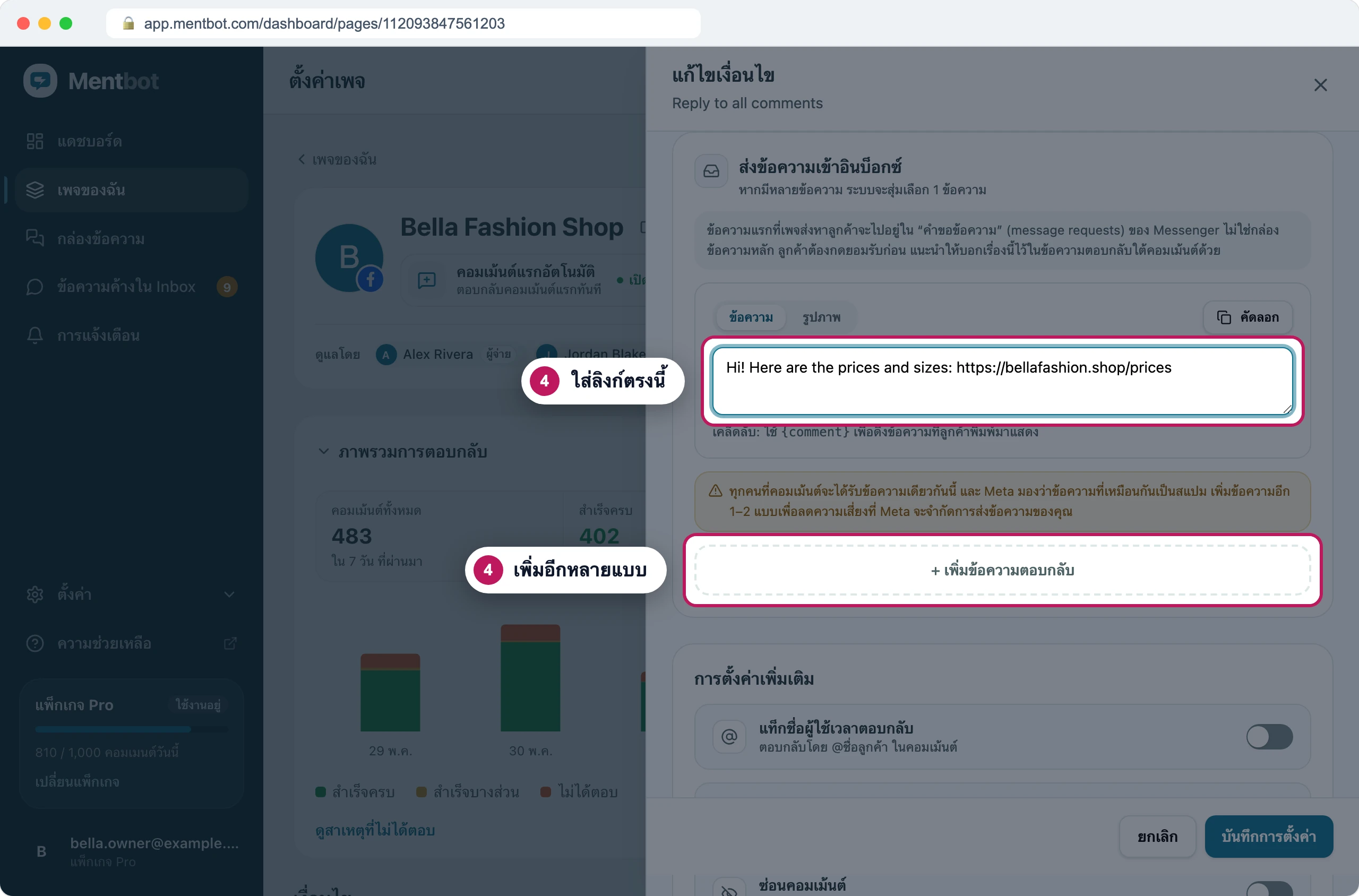Screen dimensions: 1359x896
Task: Click + เพิ่มข้อความตอบกลับ button
Action: (1002, 570)
